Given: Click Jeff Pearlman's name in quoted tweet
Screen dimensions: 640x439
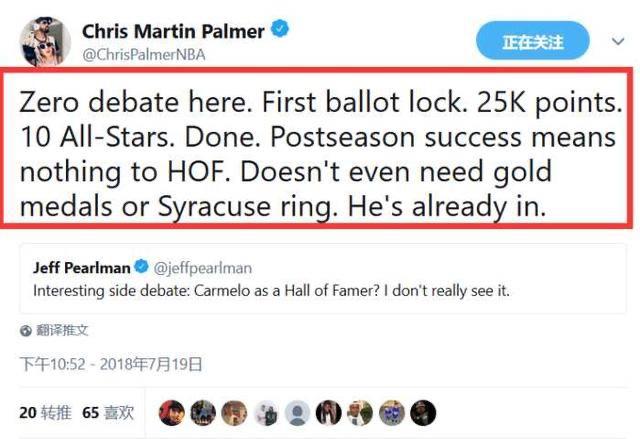Looking at the screenshot, I should pos(81,268).
